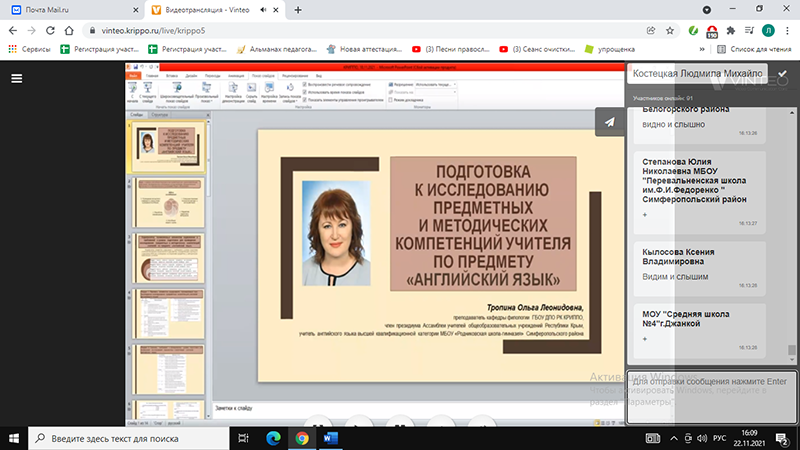The width and height of the screenshot is (800, 450).
Task: Open the Task View icon in the taskbar
Action: point(245,438)
